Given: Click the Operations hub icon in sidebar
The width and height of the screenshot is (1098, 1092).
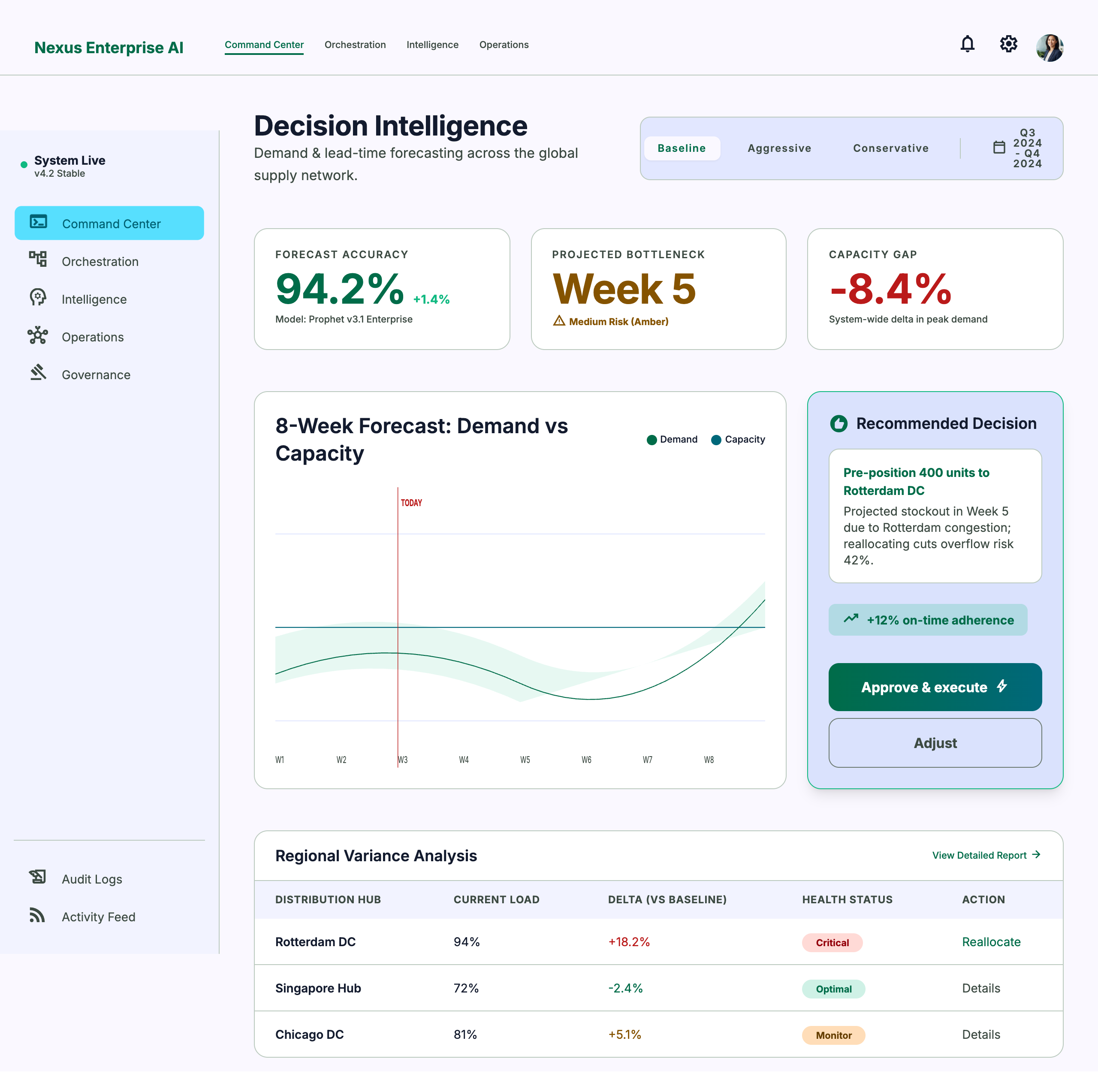Looking at the screenshot, I should [x=38, y=335].
